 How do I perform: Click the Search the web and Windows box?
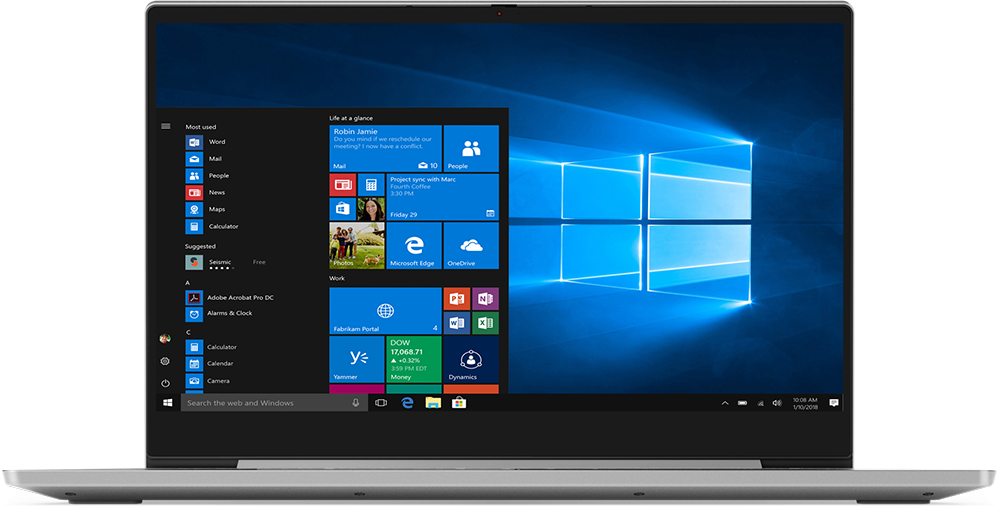point(274,403)
